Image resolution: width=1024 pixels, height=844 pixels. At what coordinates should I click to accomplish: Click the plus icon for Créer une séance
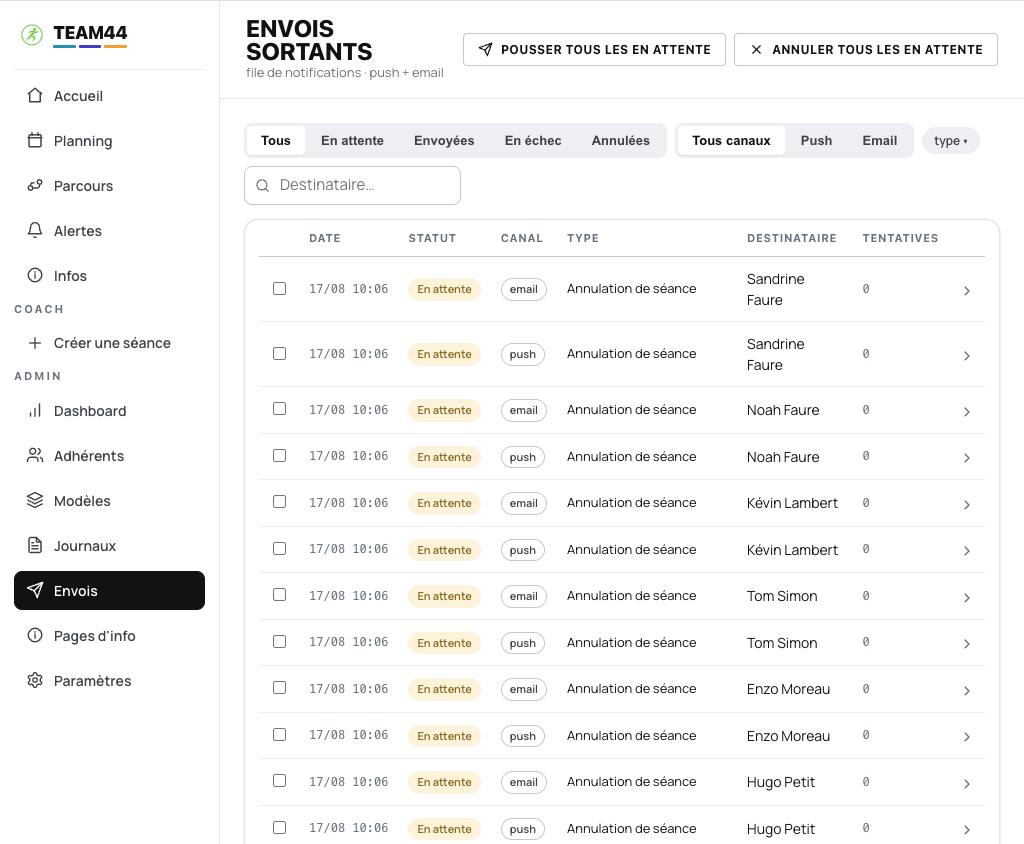tap(35, 343)
